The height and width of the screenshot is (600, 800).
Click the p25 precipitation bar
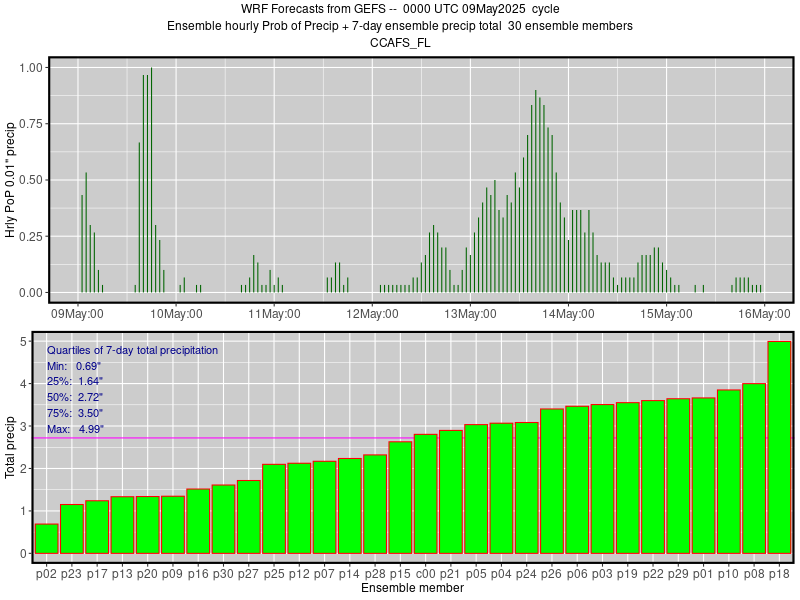(273, 509)
